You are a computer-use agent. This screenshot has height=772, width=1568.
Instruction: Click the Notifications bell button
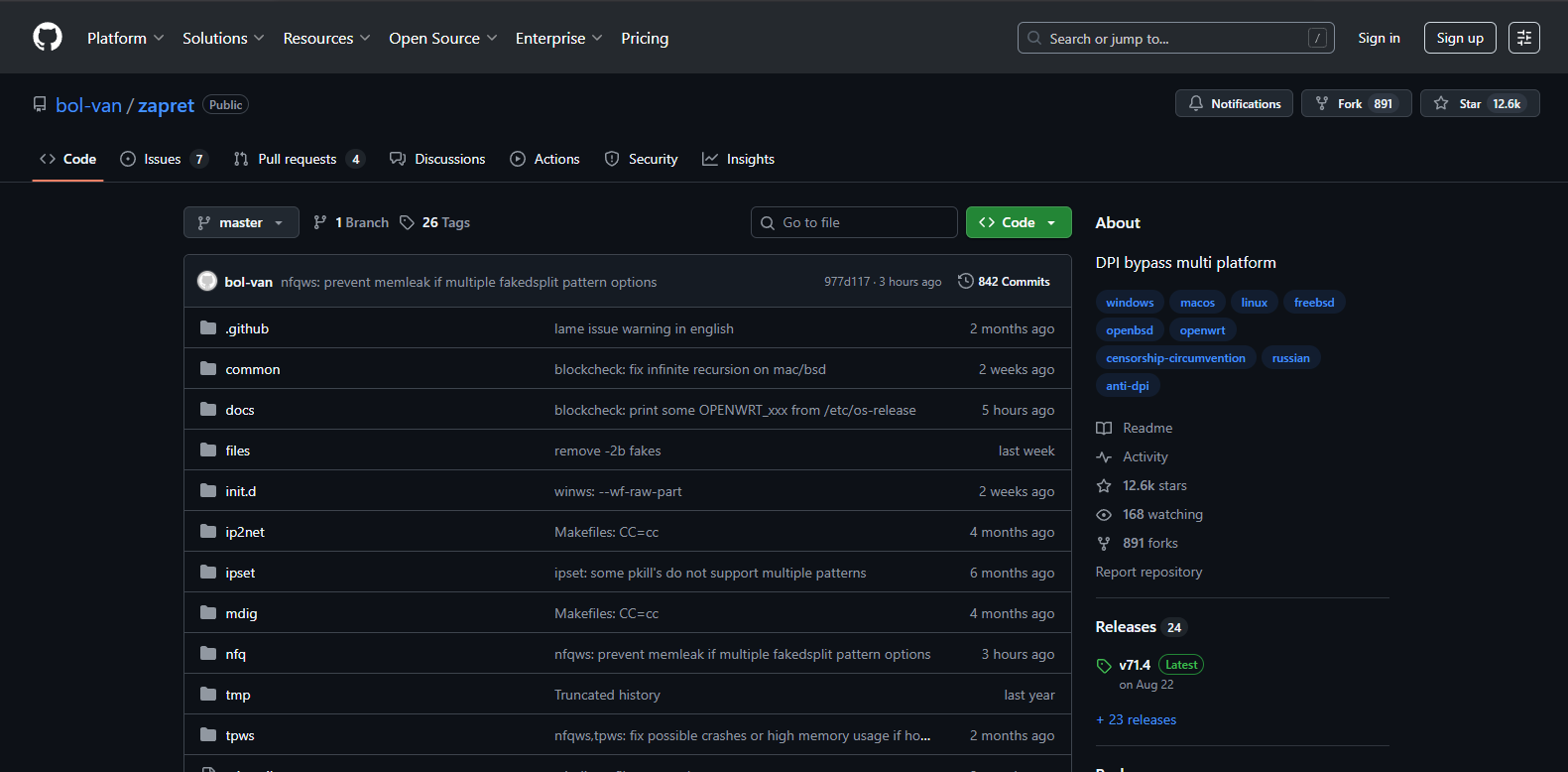(1234, 104)
